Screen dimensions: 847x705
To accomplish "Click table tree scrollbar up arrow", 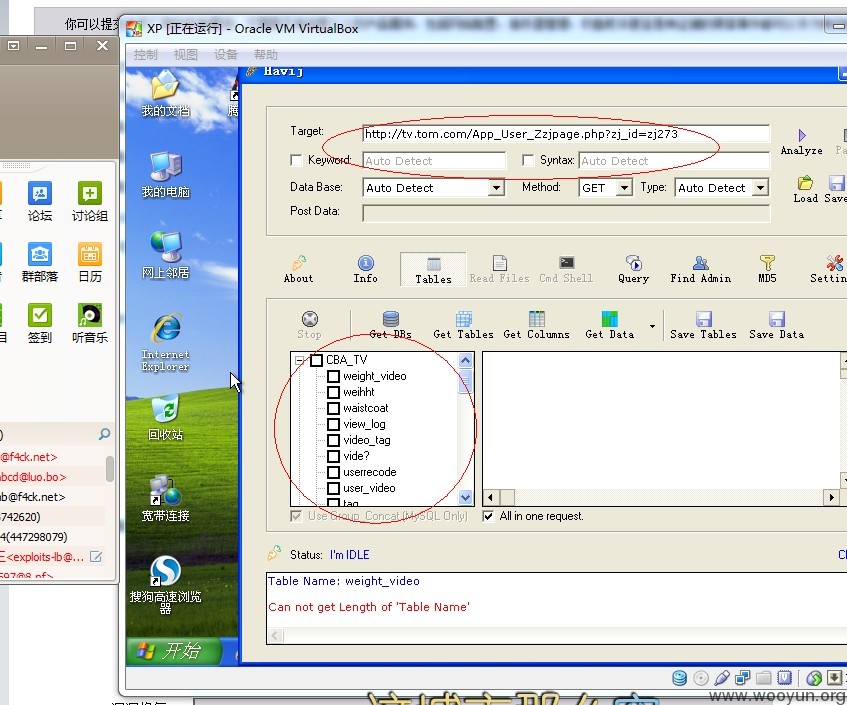I will [x=466, y=360].
